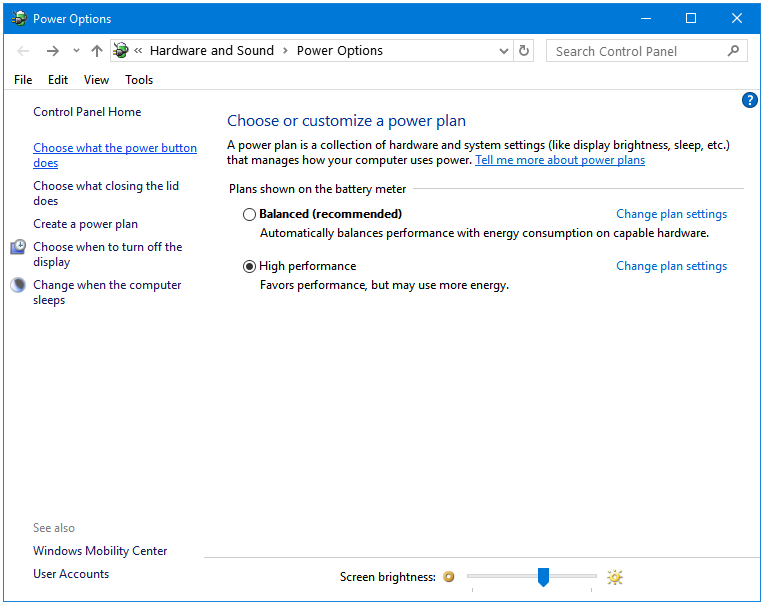Go up one level with the Up arrow
The image size is (764, 605).
pyautogui.click(x=97, y=51)
